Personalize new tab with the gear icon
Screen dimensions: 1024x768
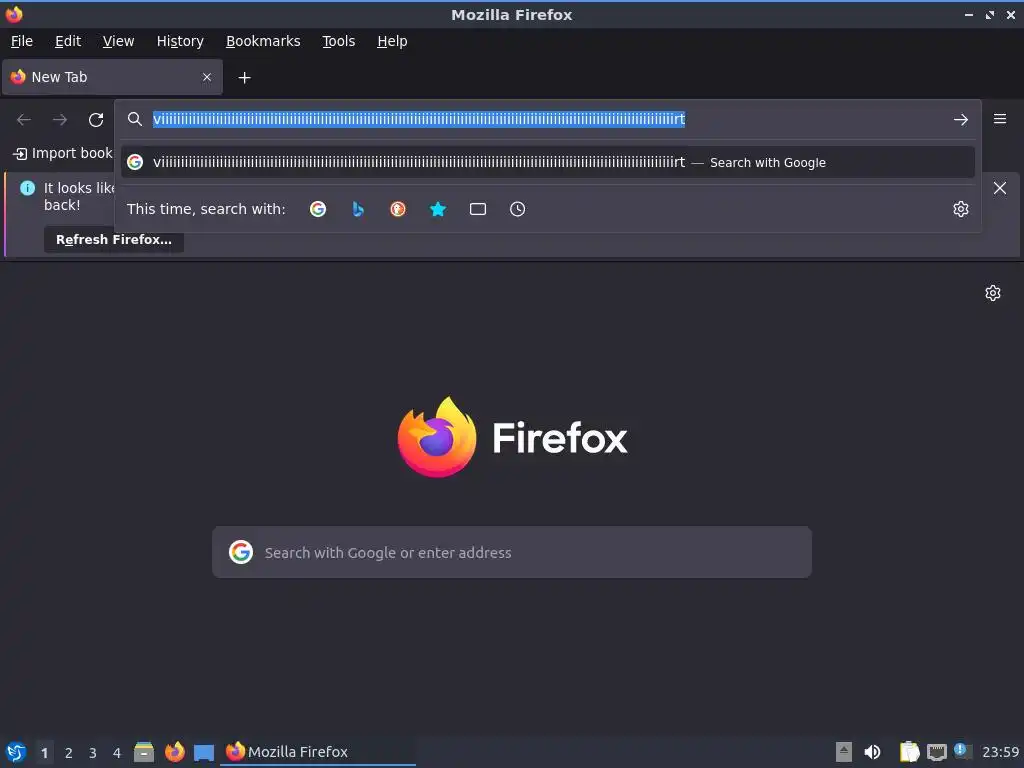coord(993,293)
